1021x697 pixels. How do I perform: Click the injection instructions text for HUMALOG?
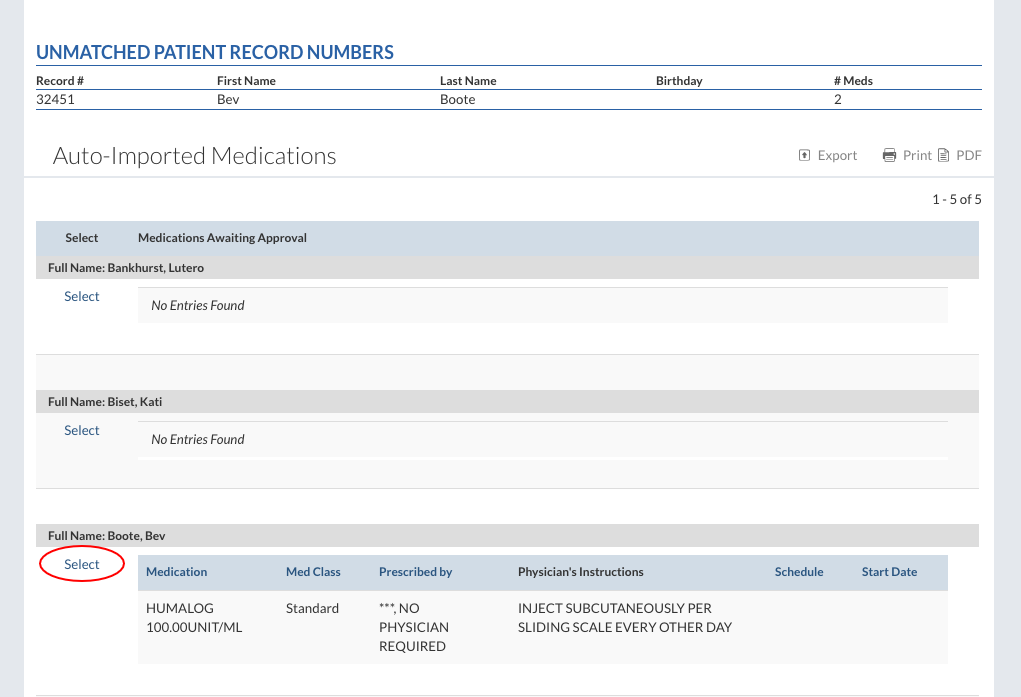[624, 617]
